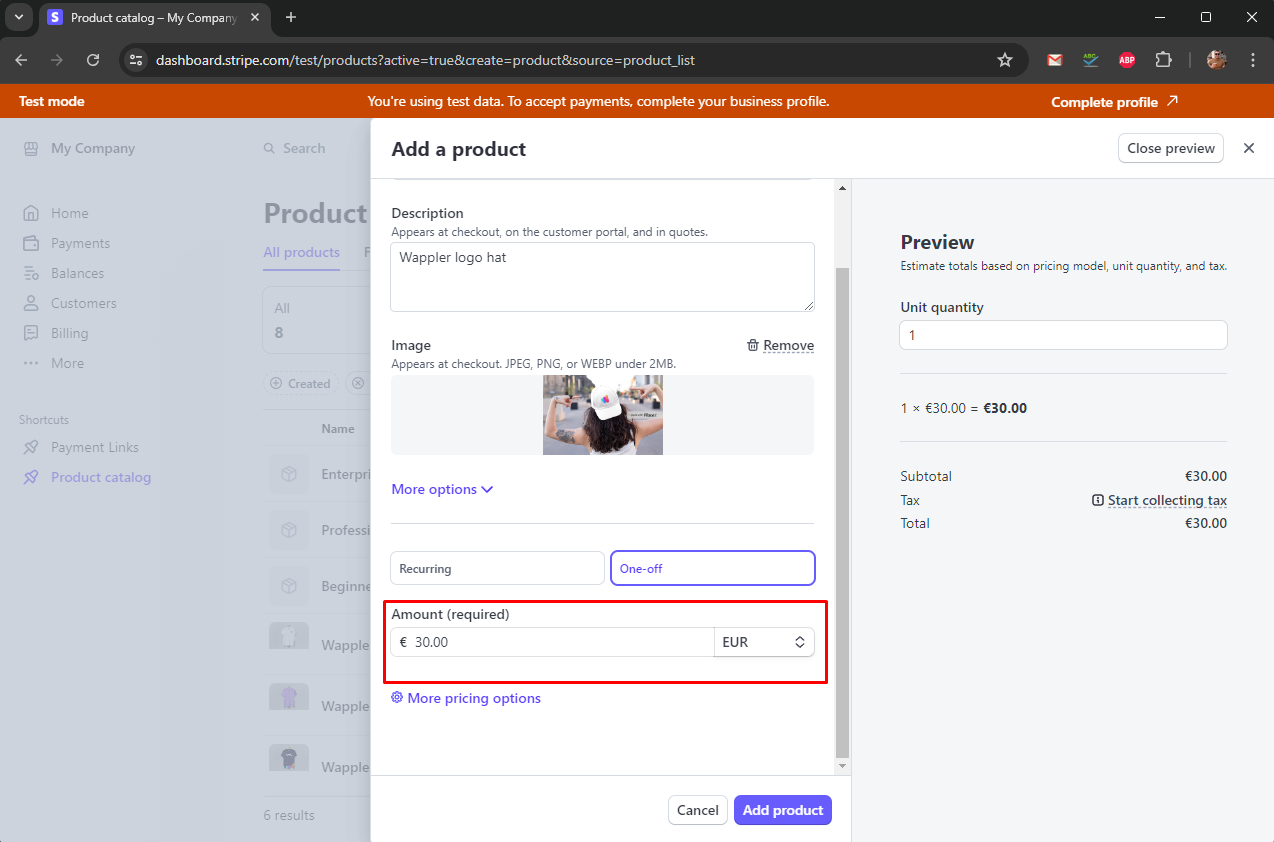Bookmark this page with the star
Image resolution: width=1274 pixels, height=842 pixels.
(x=1004, y=60)
